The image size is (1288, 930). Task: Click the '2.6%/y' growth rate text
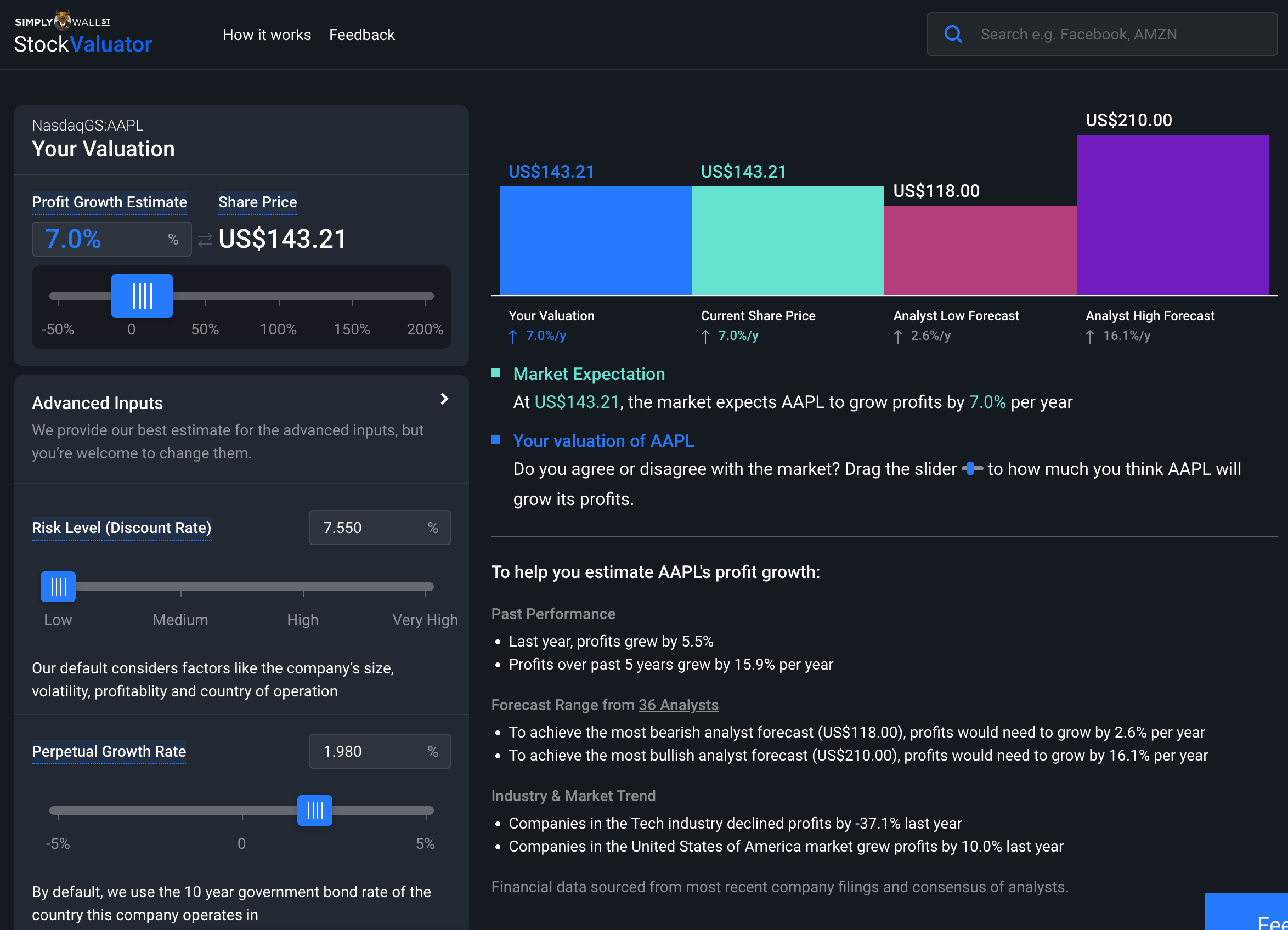(930, 336)
